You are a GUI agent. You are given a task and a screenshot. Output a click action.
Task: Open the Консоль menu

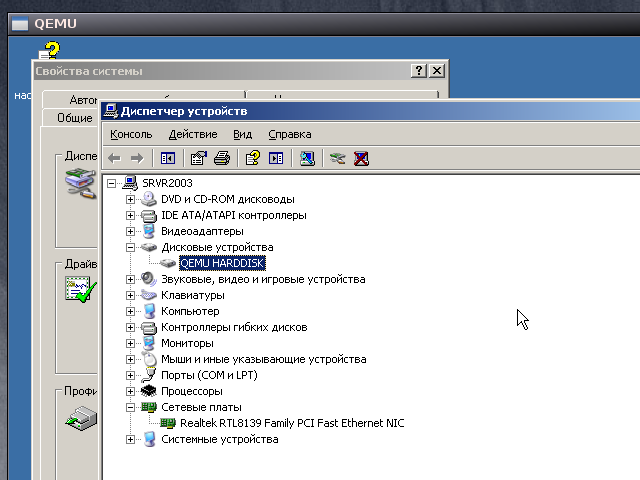(131, 134)
